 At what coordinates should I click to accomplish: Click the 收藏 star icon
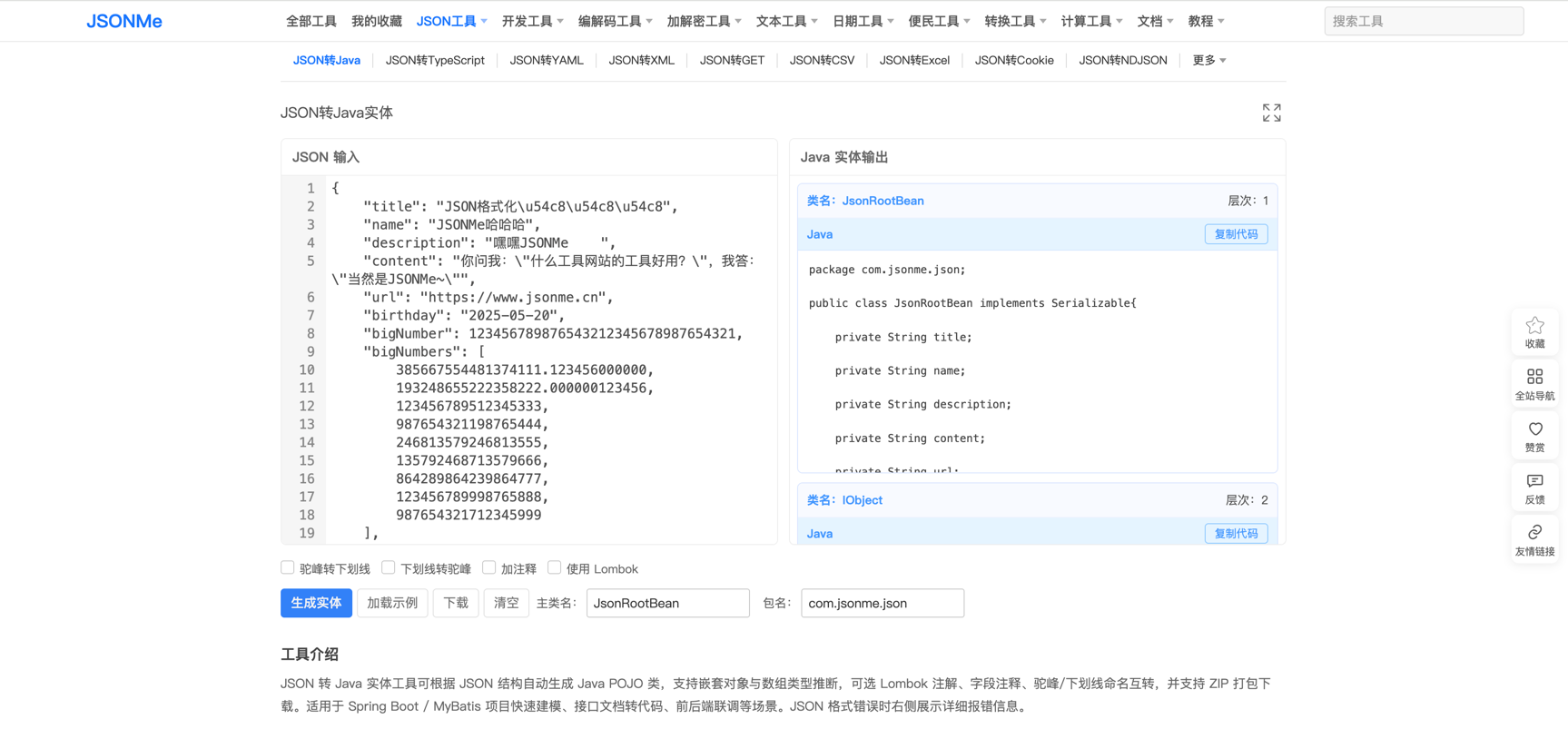tap(1534, 332)
